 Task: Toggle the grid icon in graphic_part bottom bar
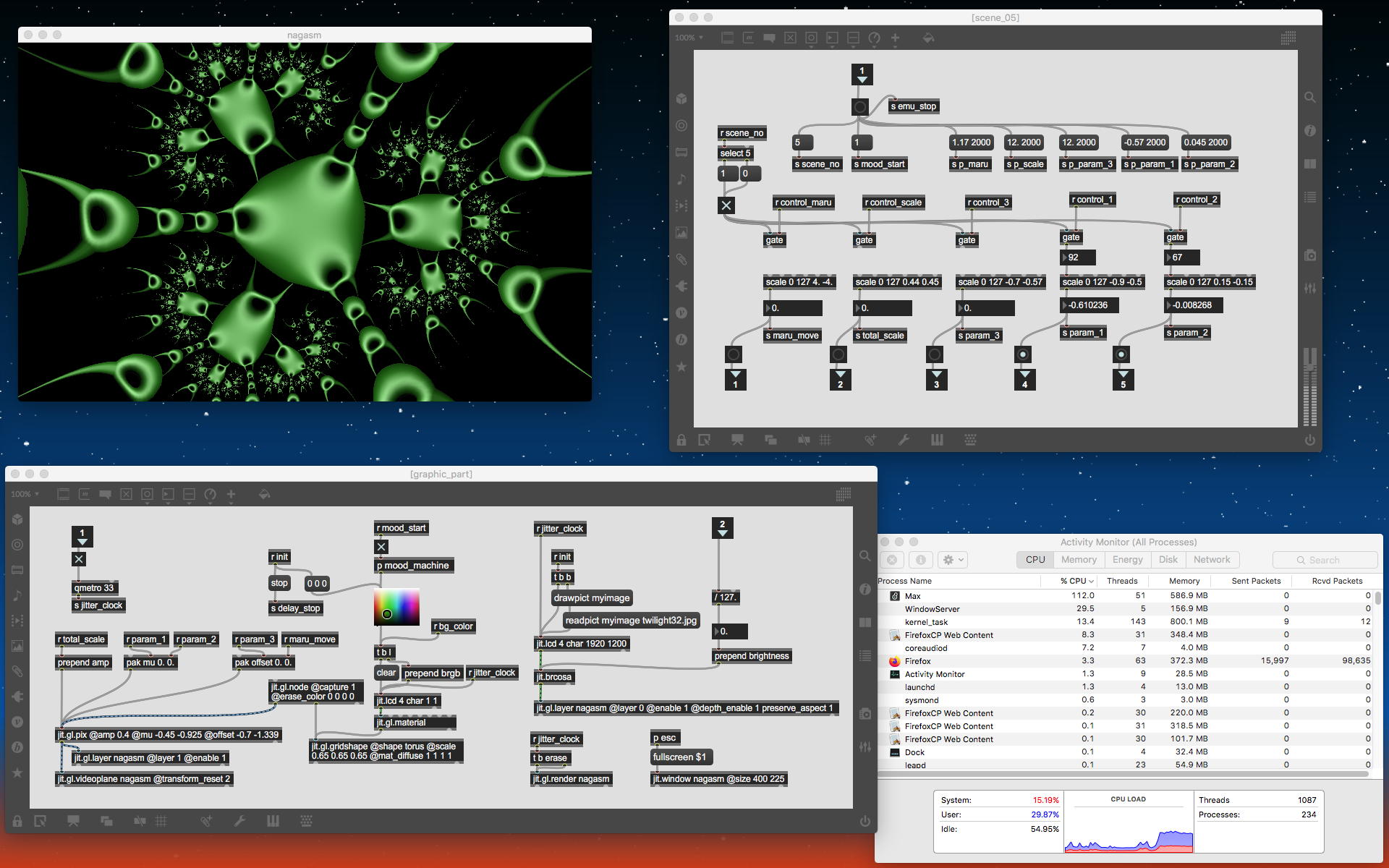[161, 821]
